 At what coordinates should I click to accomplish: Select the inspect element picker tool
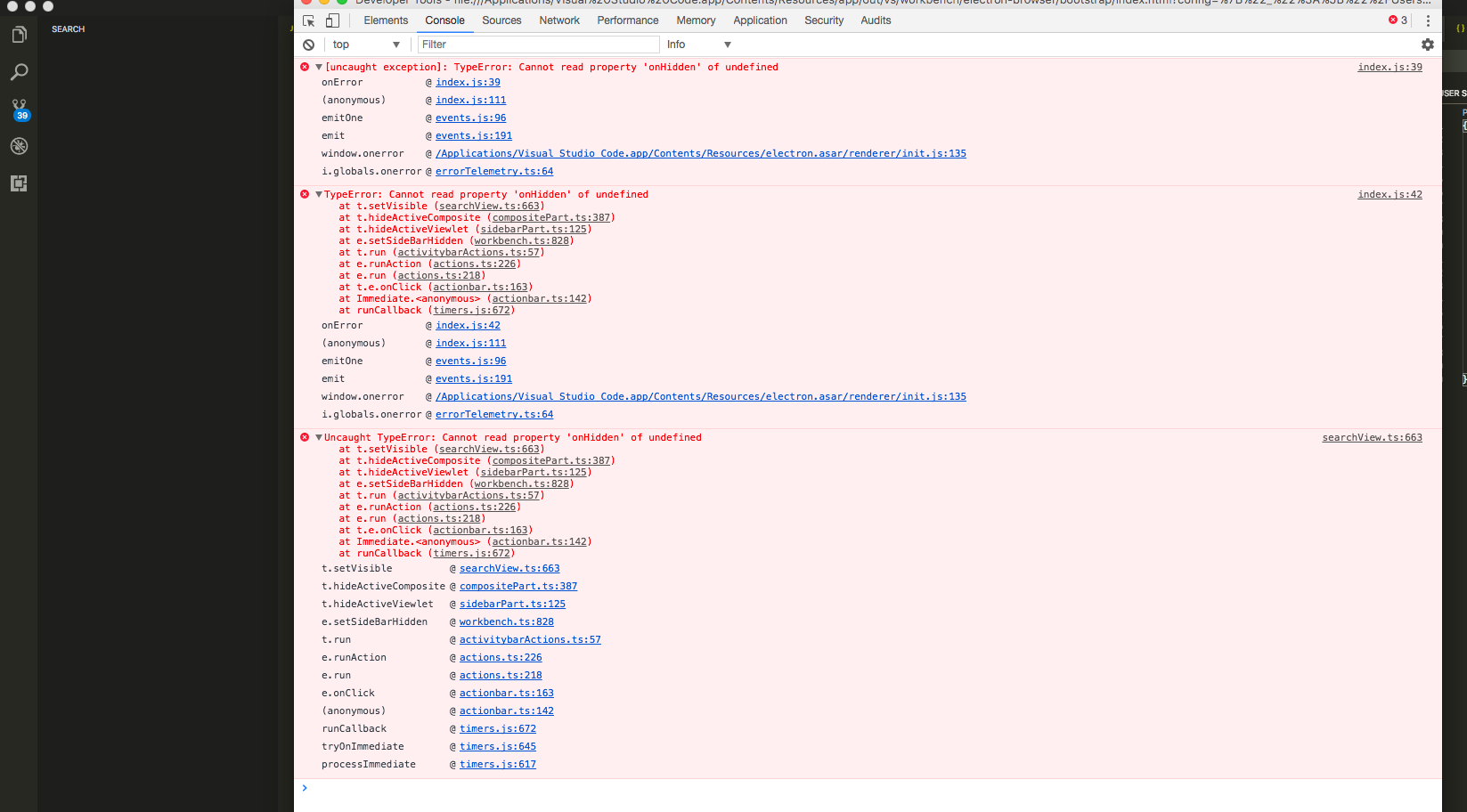point(306,20)
